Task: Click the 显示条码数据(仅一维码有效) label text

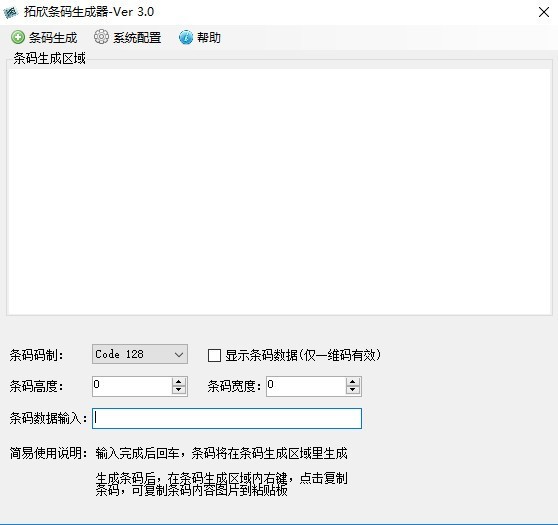Action: 303,355
